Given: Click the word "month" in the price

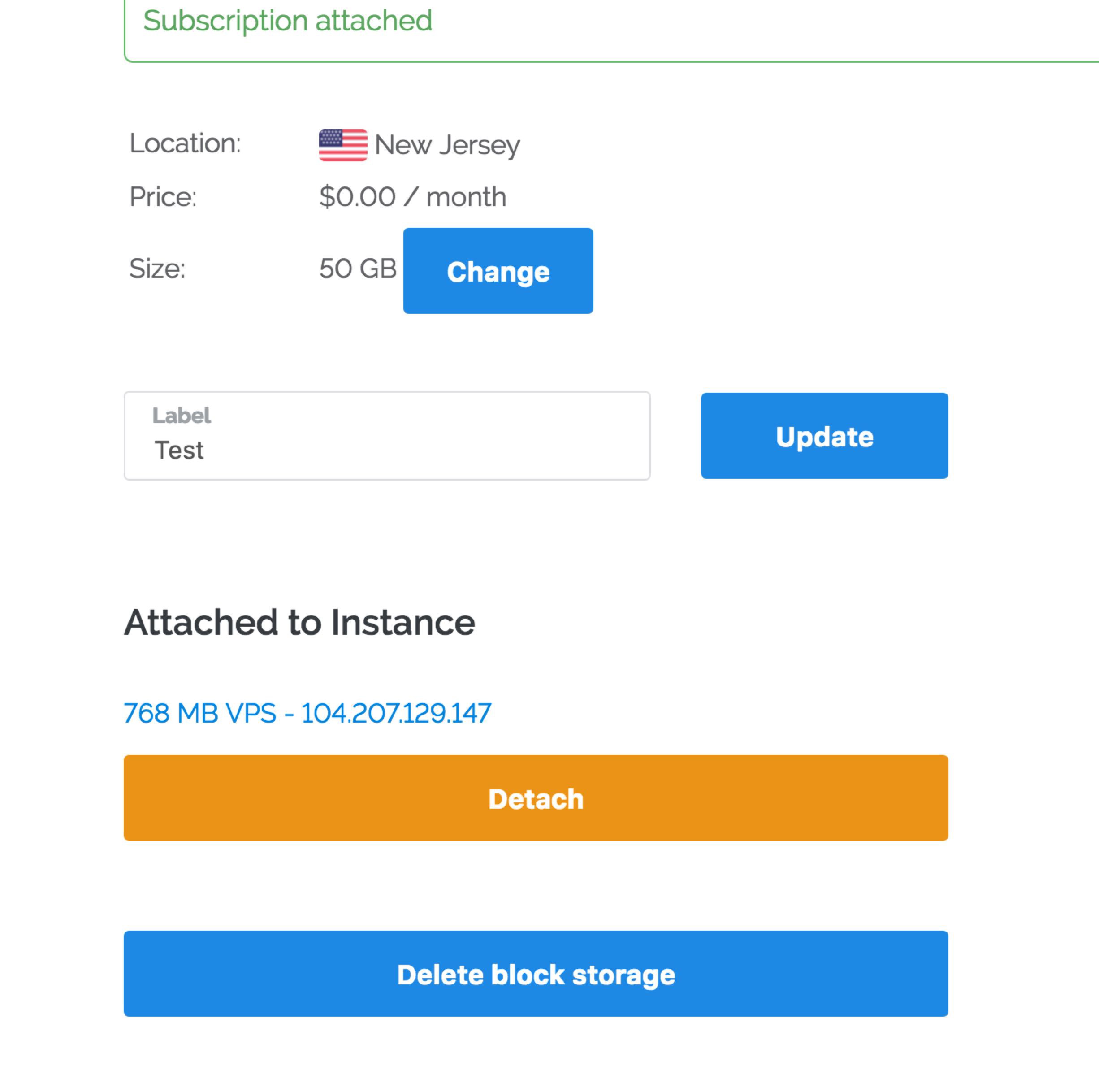Looking at the screenshot, I should click(466, 197).
